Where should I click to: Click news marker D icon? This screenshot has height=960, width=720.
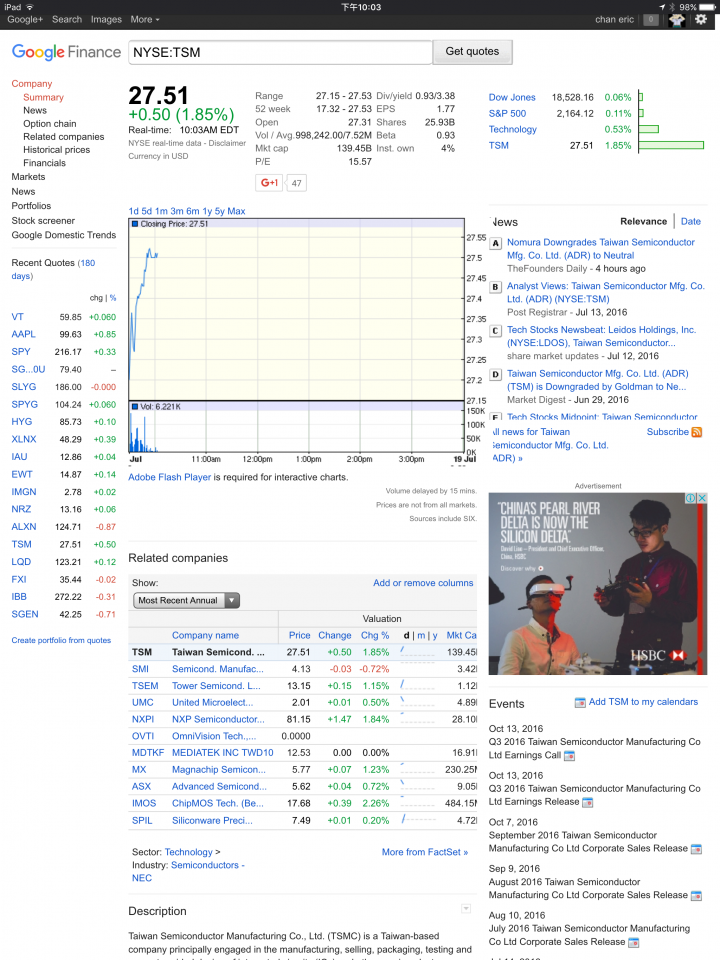(495, 374)
